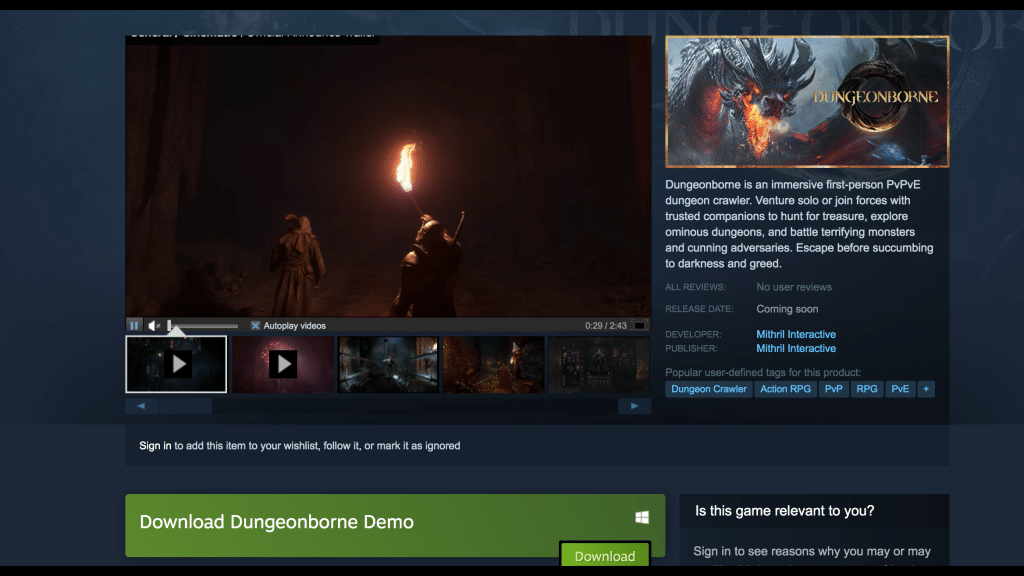The image size is (1024, 576).
Task: Select the Dungeon Crawler tag
Action: pyautogui.click(x=709, y=389)
